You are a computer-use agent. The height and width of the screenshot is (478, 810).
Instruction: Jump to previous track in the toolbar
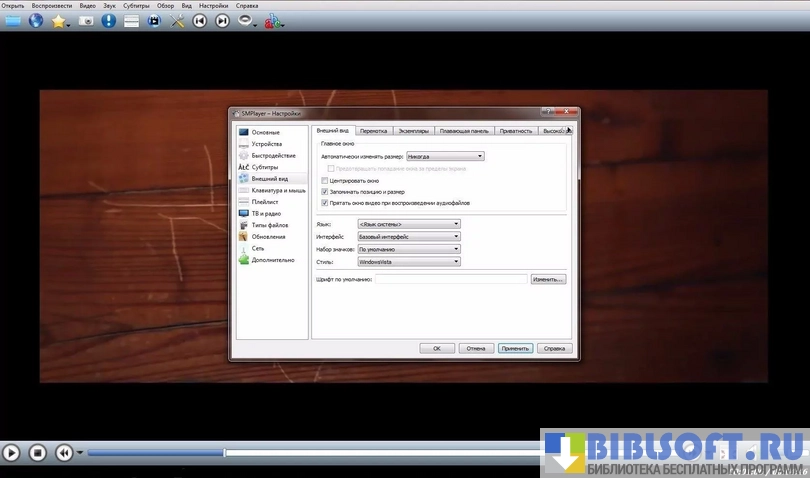tap(200, 21)
